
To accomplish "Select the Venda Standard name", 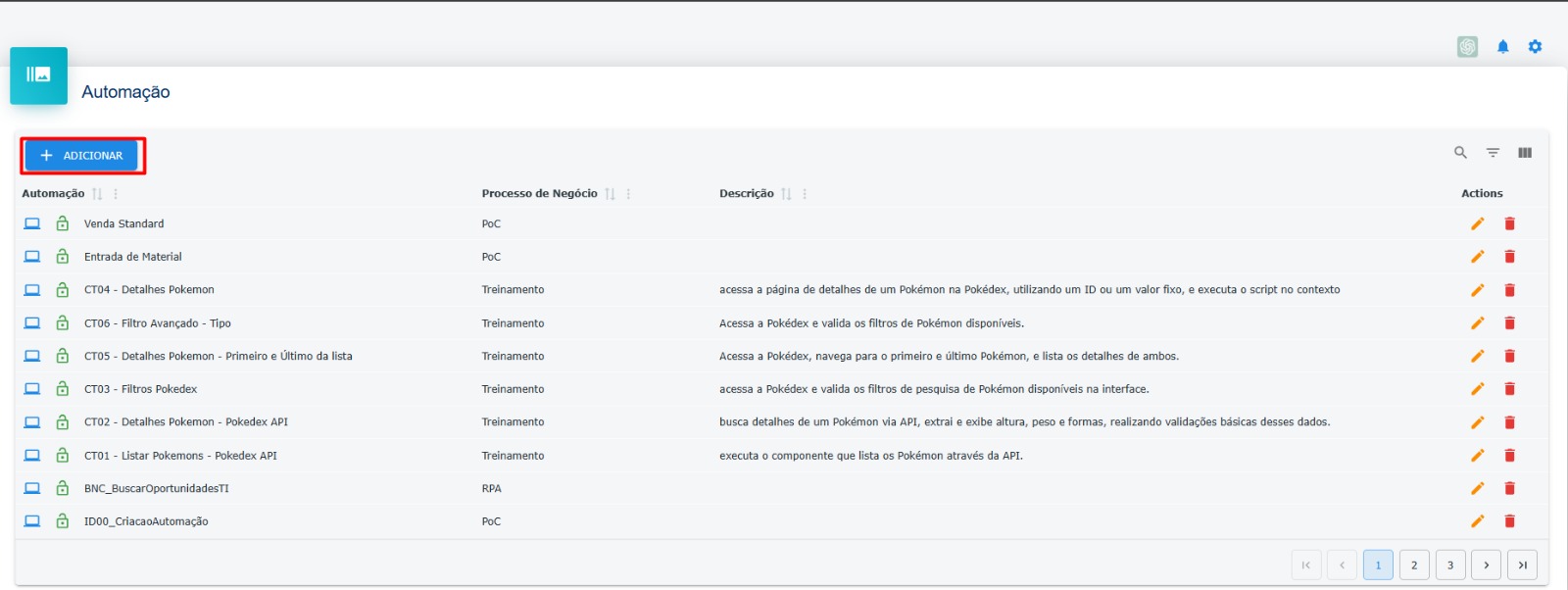I will [123, 224].
